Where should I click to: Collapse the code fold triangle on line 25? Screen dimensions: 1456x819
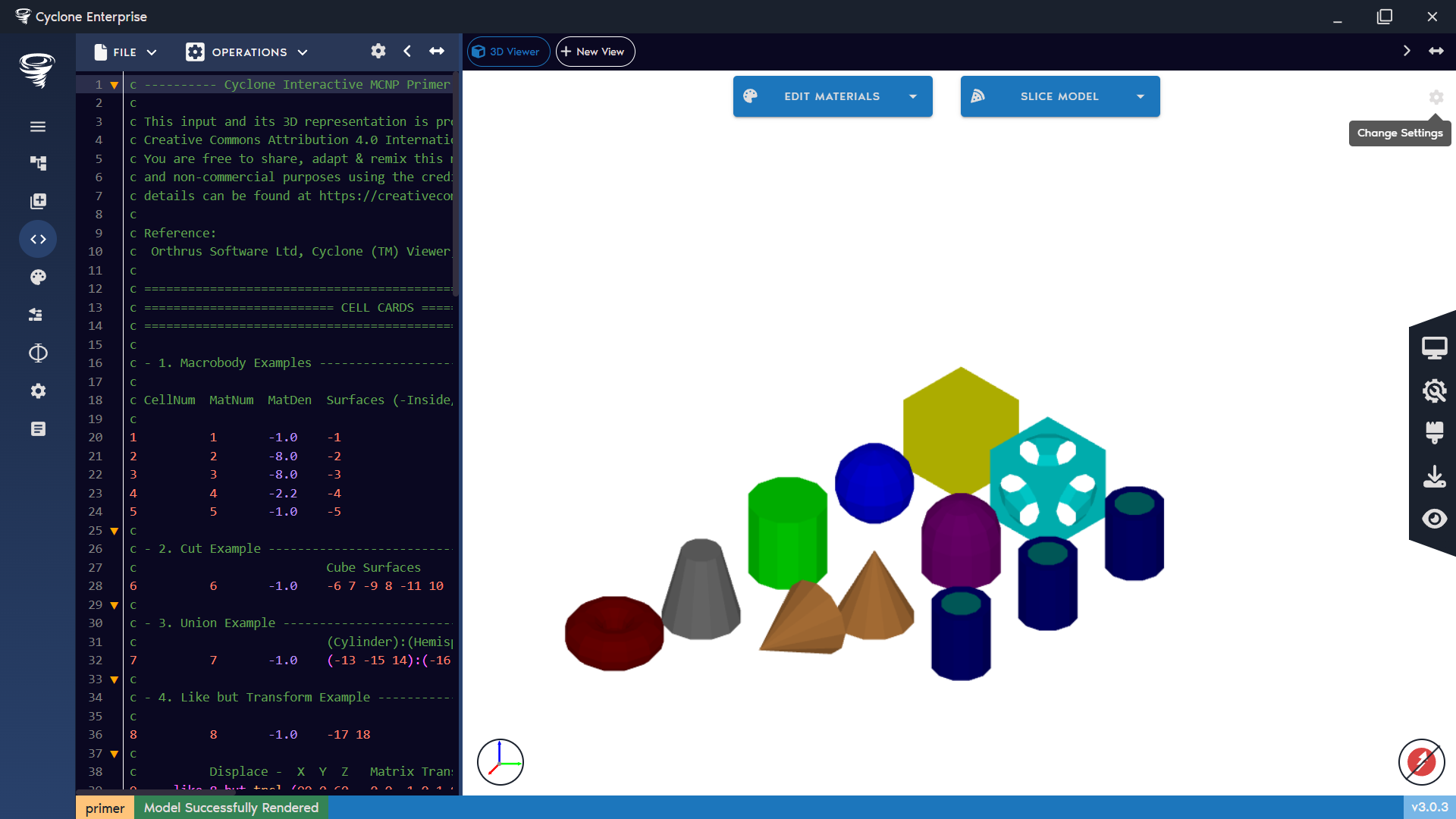click(115, 530)
